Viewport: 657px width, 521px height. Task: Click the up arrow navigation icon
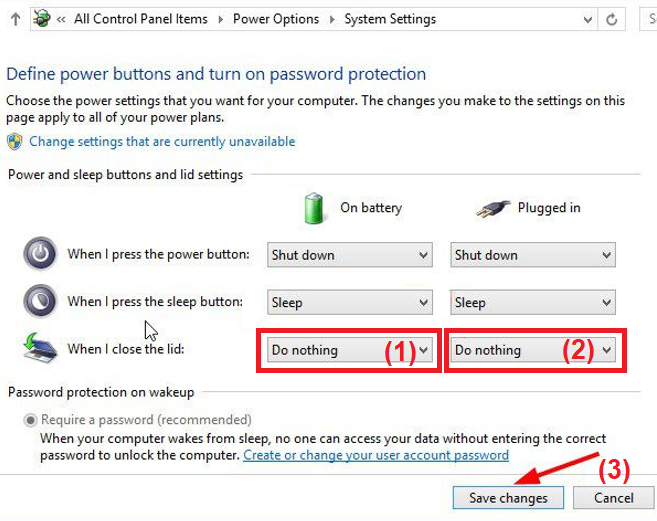click(x=14, y=19)
